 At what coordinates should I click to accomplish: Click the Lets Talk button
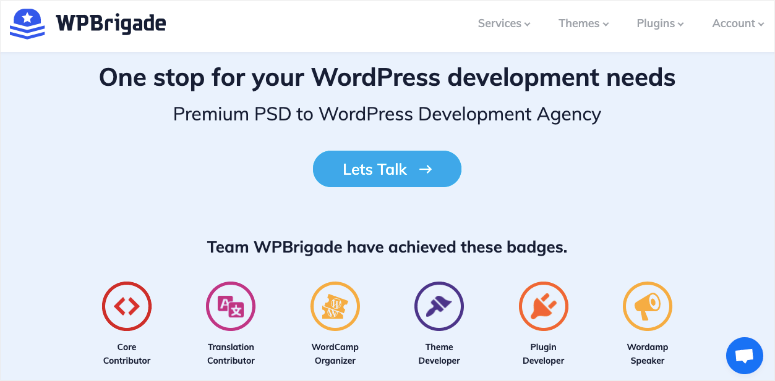coord(387,169)
